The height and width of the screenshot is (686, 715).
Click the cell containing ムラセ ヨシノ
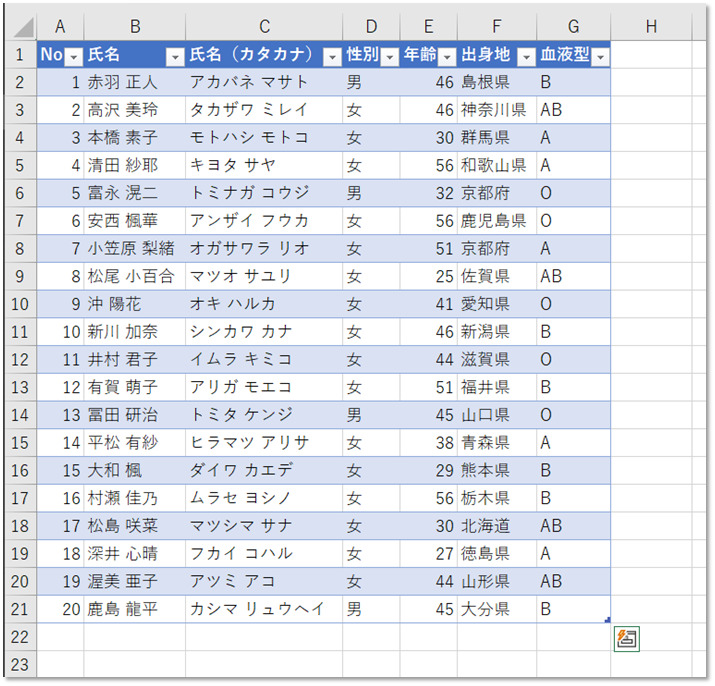click(264, 499)
